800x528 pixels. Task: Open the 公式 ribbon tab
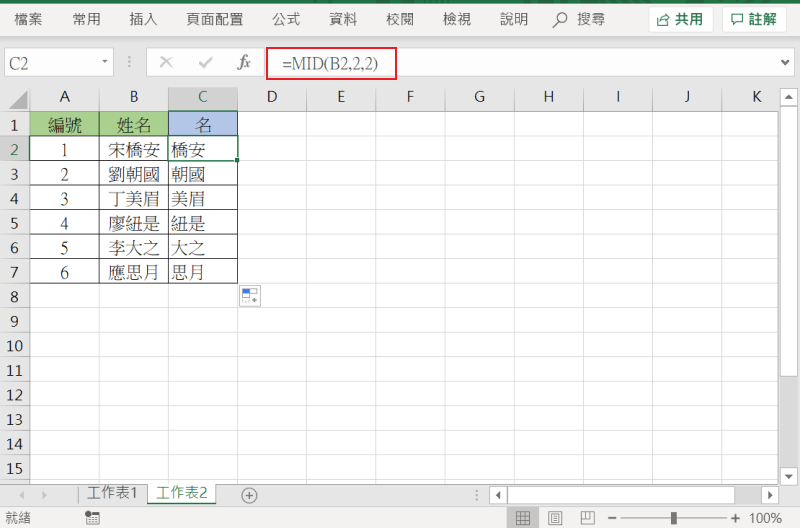[287, 19]
